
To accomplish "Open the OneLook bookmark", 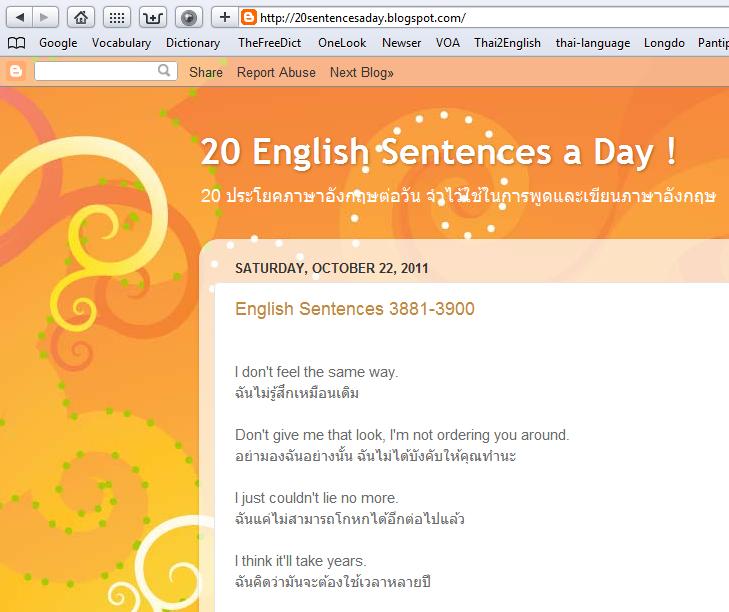I will click(x=342, y=43).
